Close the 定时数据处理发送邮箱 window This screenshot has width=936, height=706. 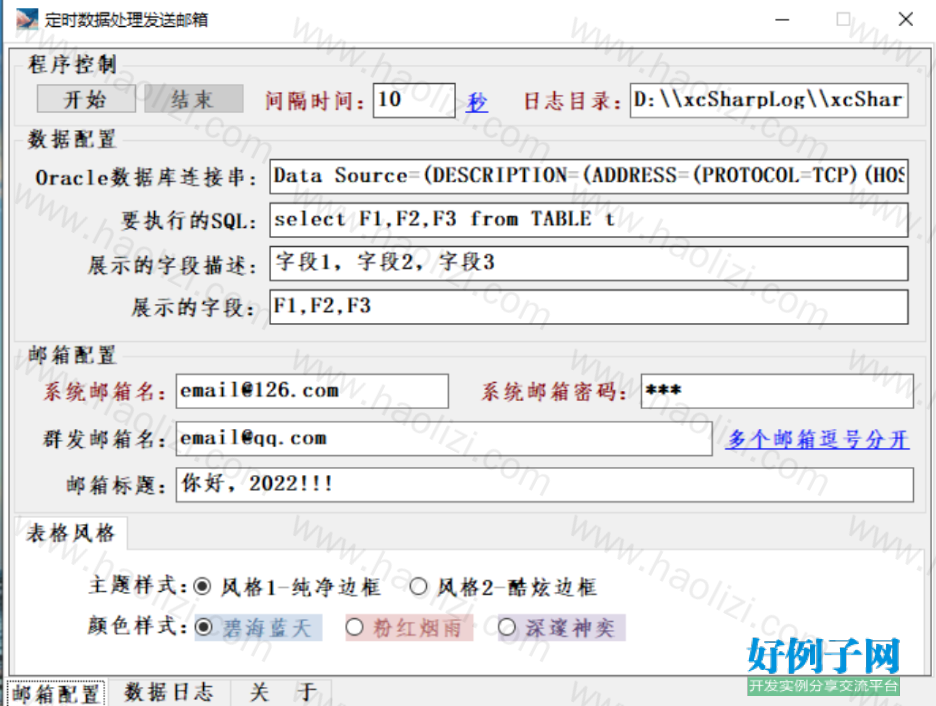(906, 20)
